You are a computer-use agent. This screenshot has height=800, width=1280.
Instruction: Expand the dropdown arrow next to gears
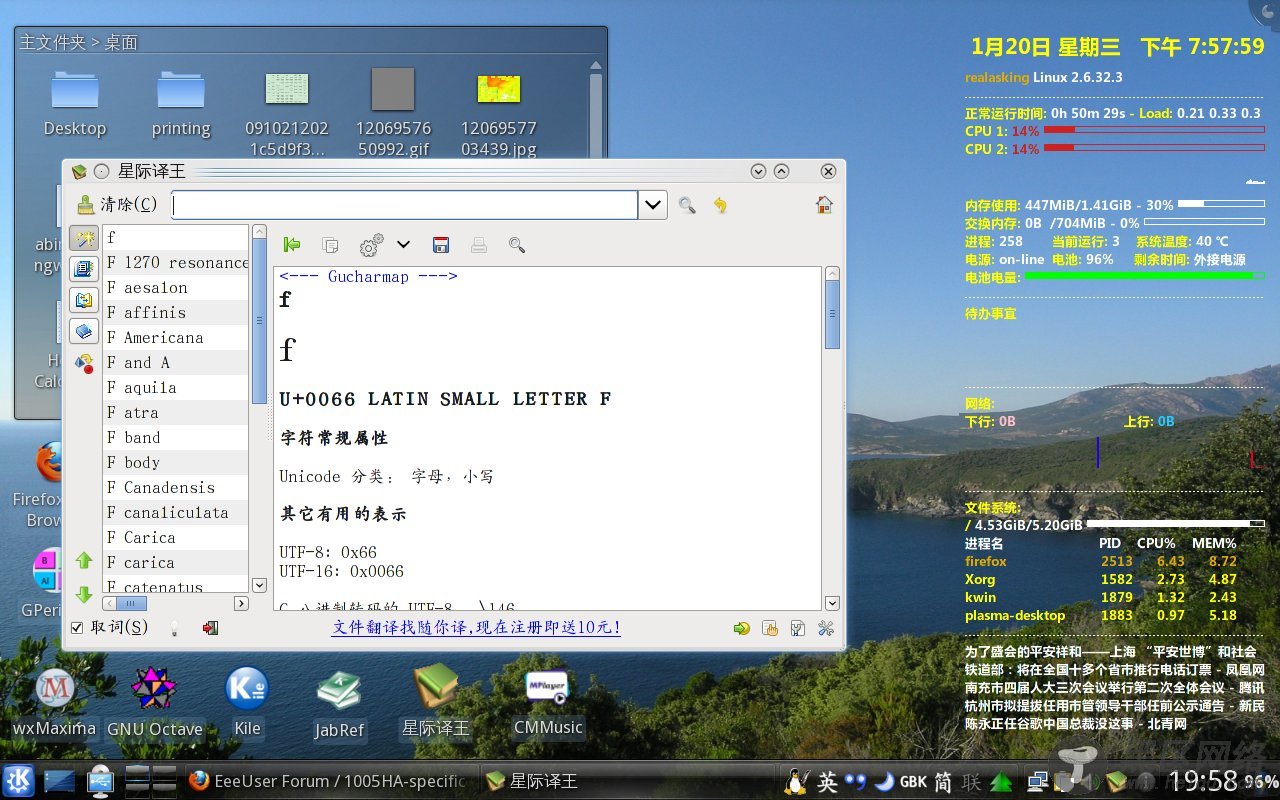coord(403,244)
